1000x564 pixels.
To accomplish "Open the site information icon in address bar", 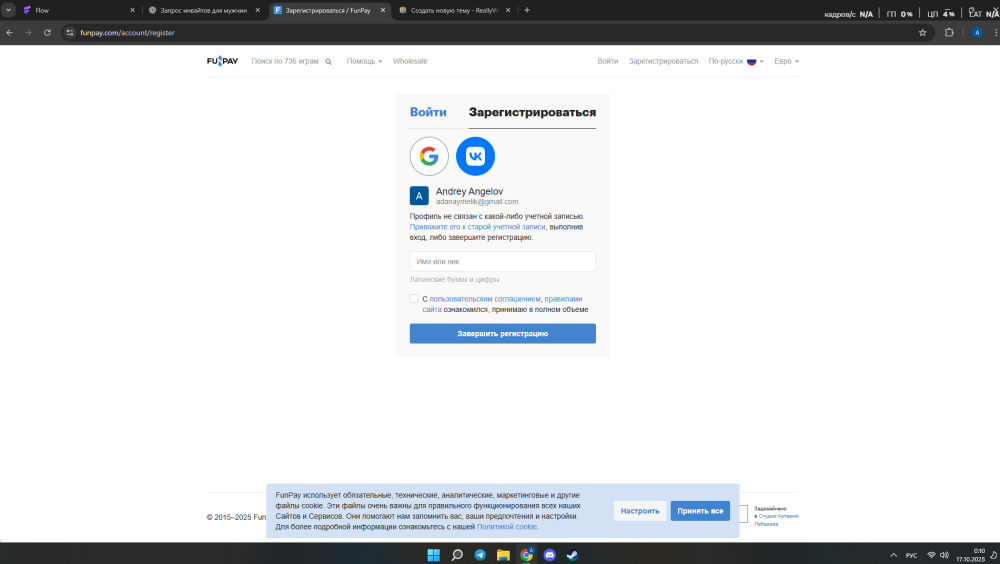I will click(70, 33).
